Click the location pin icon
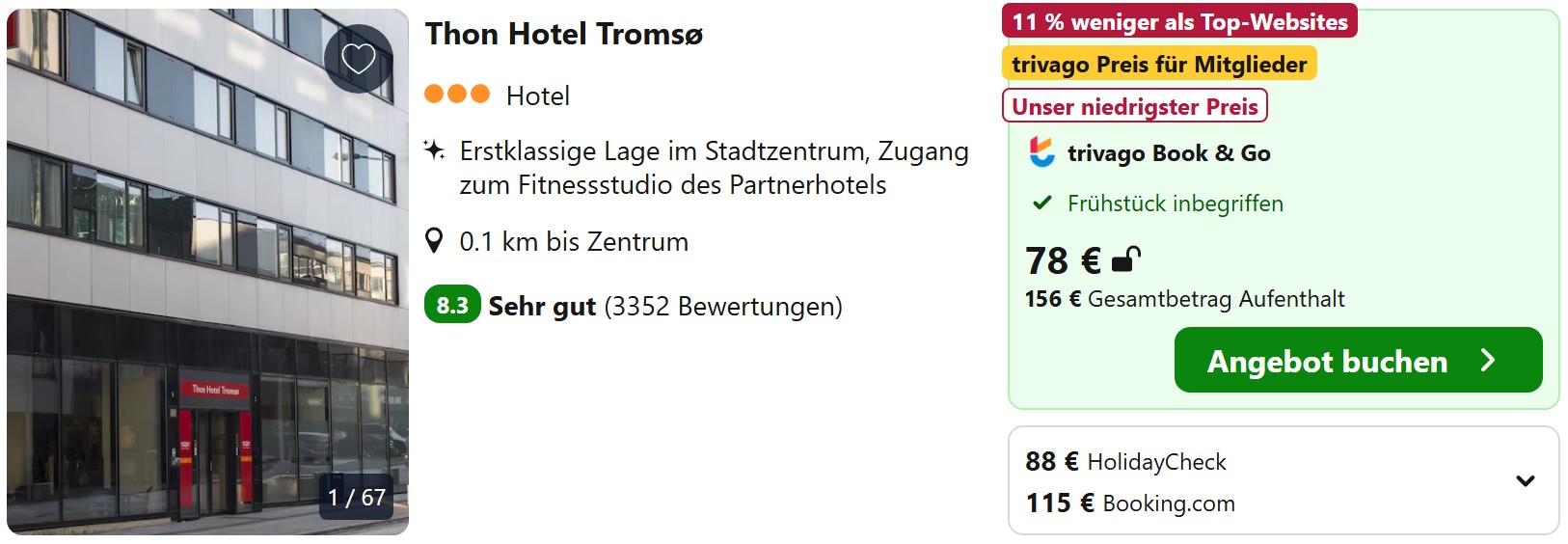 click(x=434, y=241)
